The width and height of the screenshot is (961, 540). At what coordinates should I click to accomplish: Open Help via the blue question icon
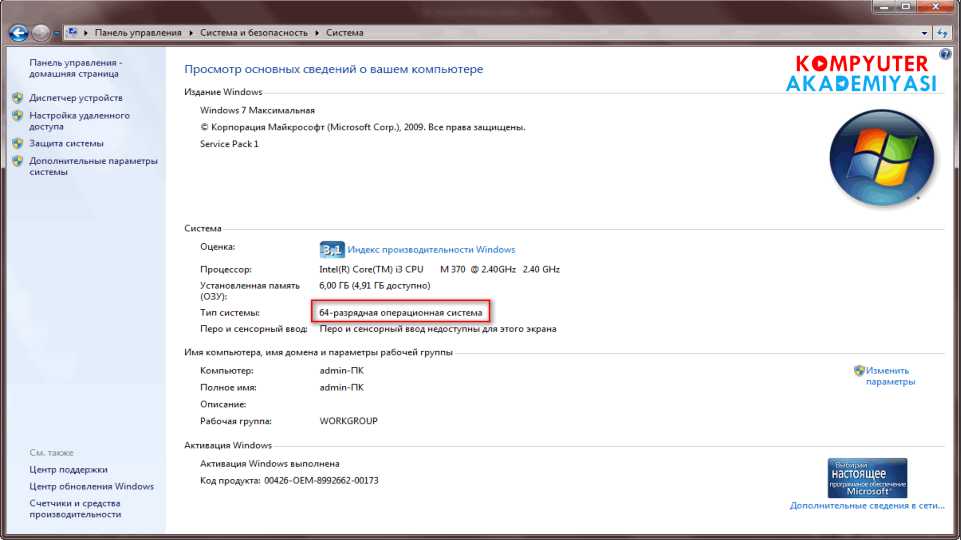(946, 55)
